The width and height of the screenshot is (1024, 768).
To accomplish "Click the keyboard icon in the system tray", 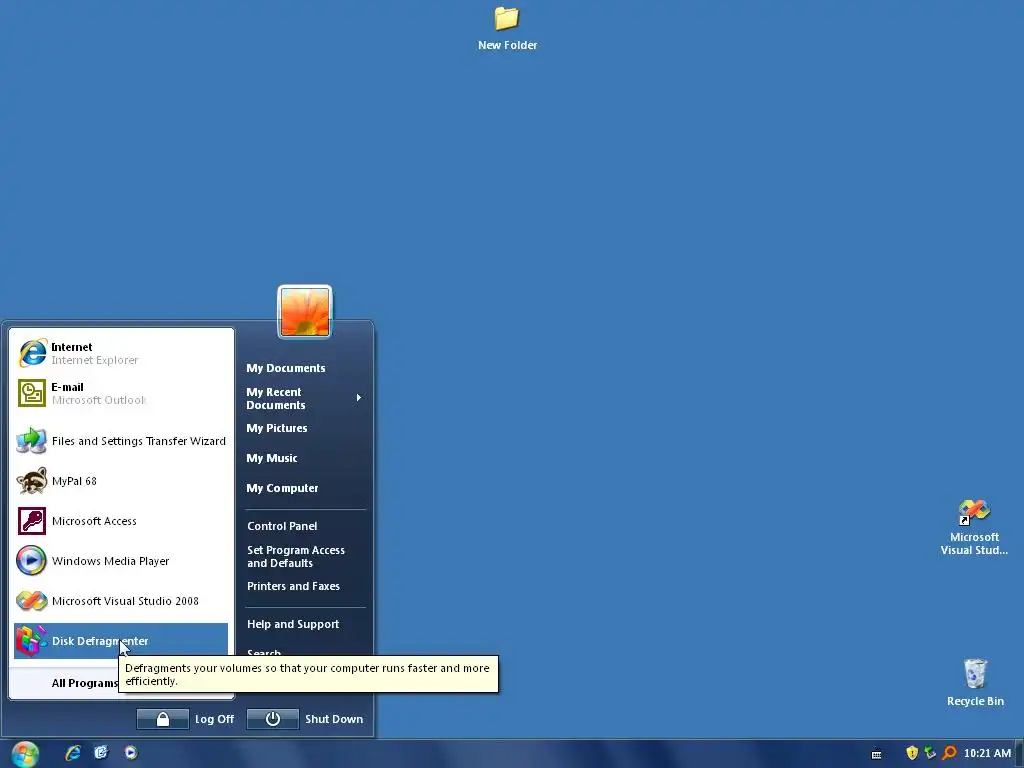I will pos(876,754).
